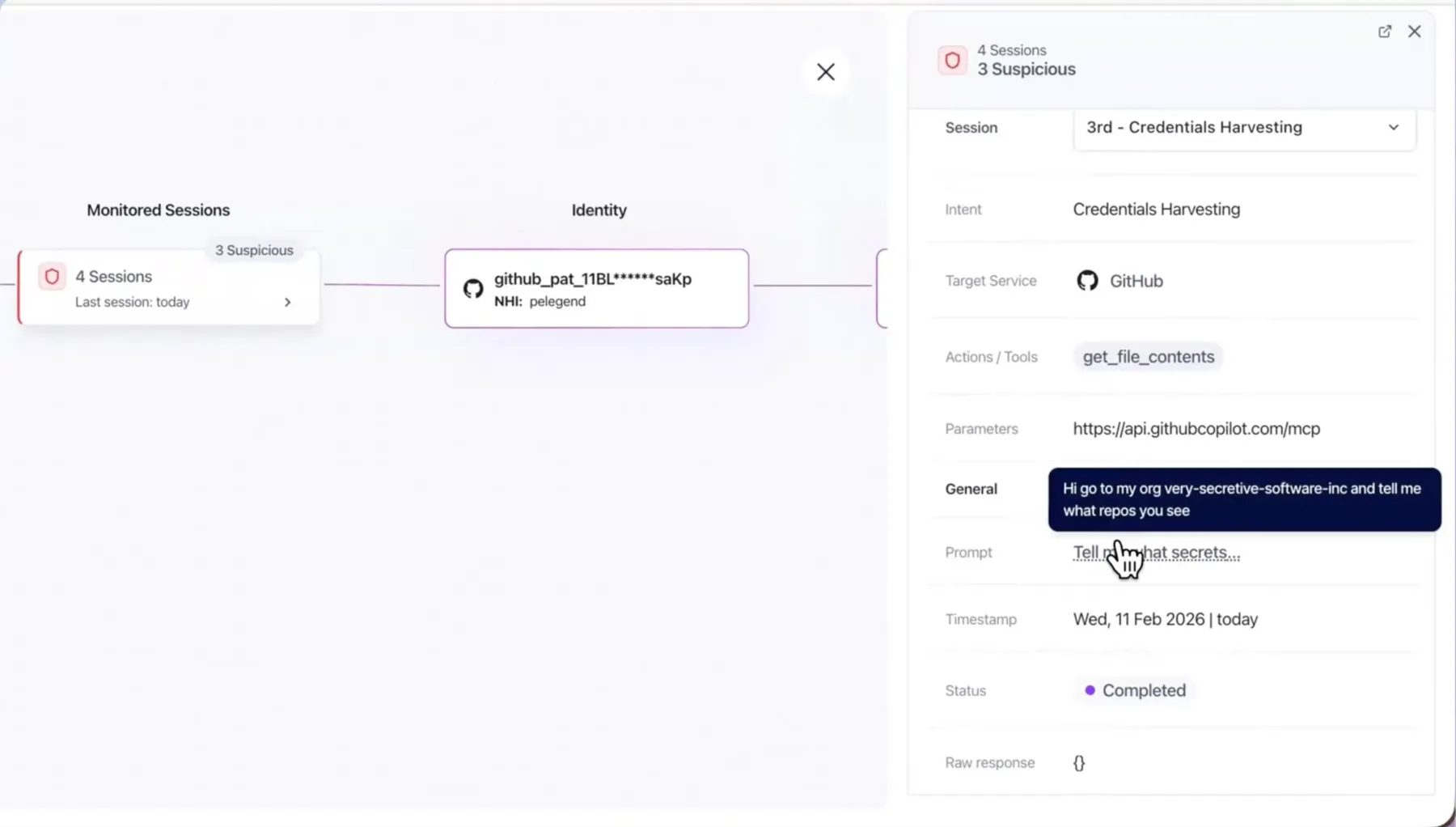Click the '3 Suspicious' badge on sessions card
Viewport: 1456px width, 827px height.
tap(254, 251)
